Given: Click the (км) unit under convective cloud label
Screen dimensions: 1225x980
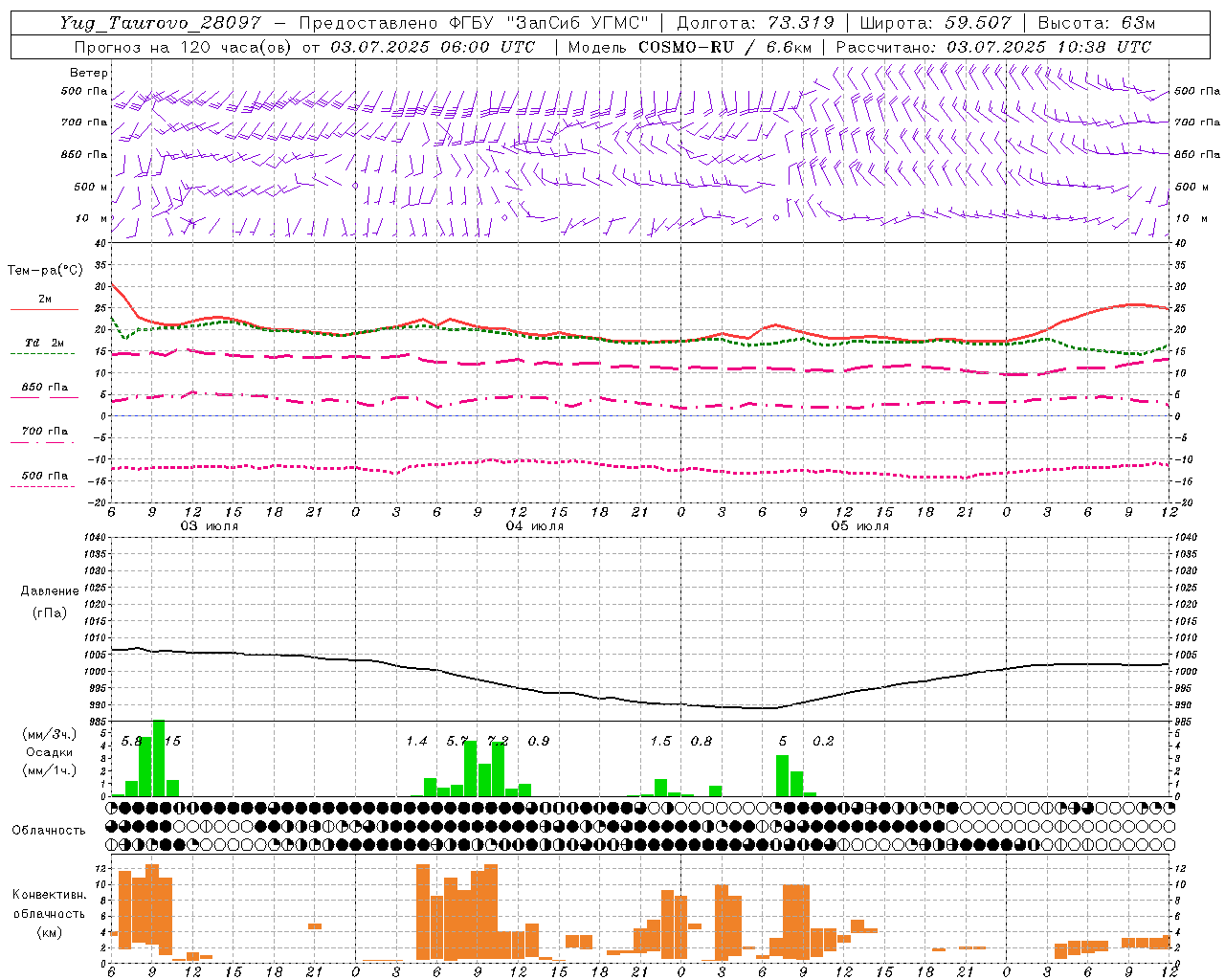Looking at the screenshot, I should pyautogui.click(x=49, y=932).
